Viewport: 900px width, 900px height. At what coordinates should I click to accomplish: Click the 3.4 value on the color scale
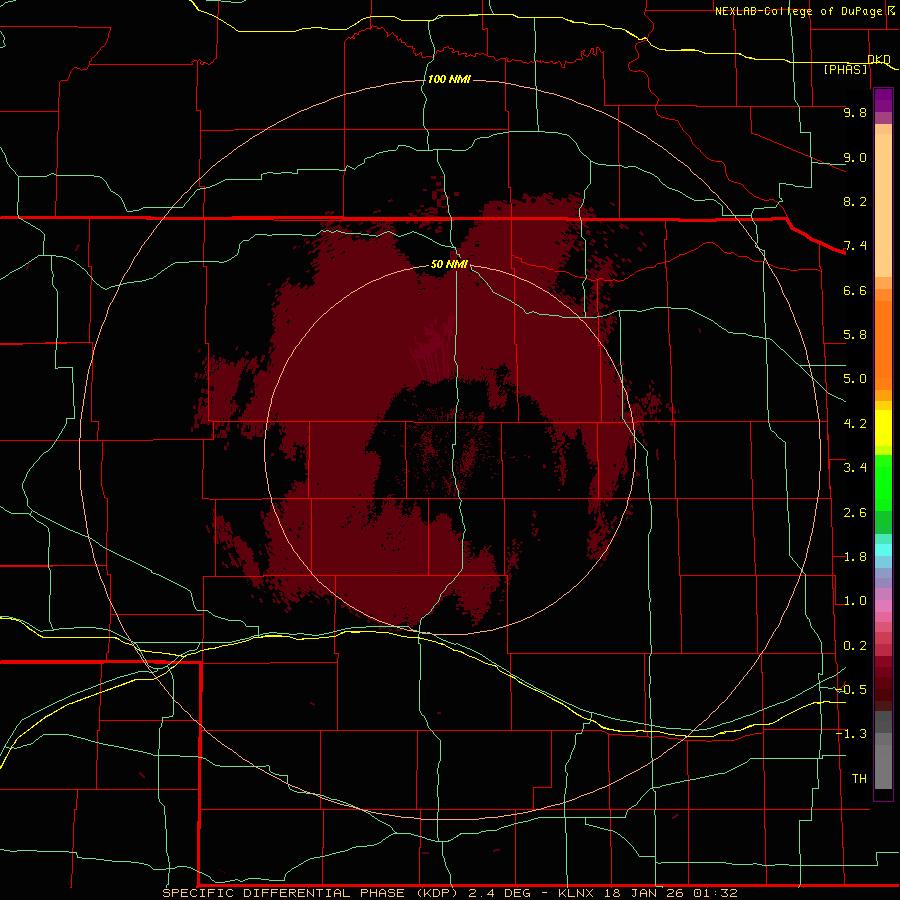point(855,468)
